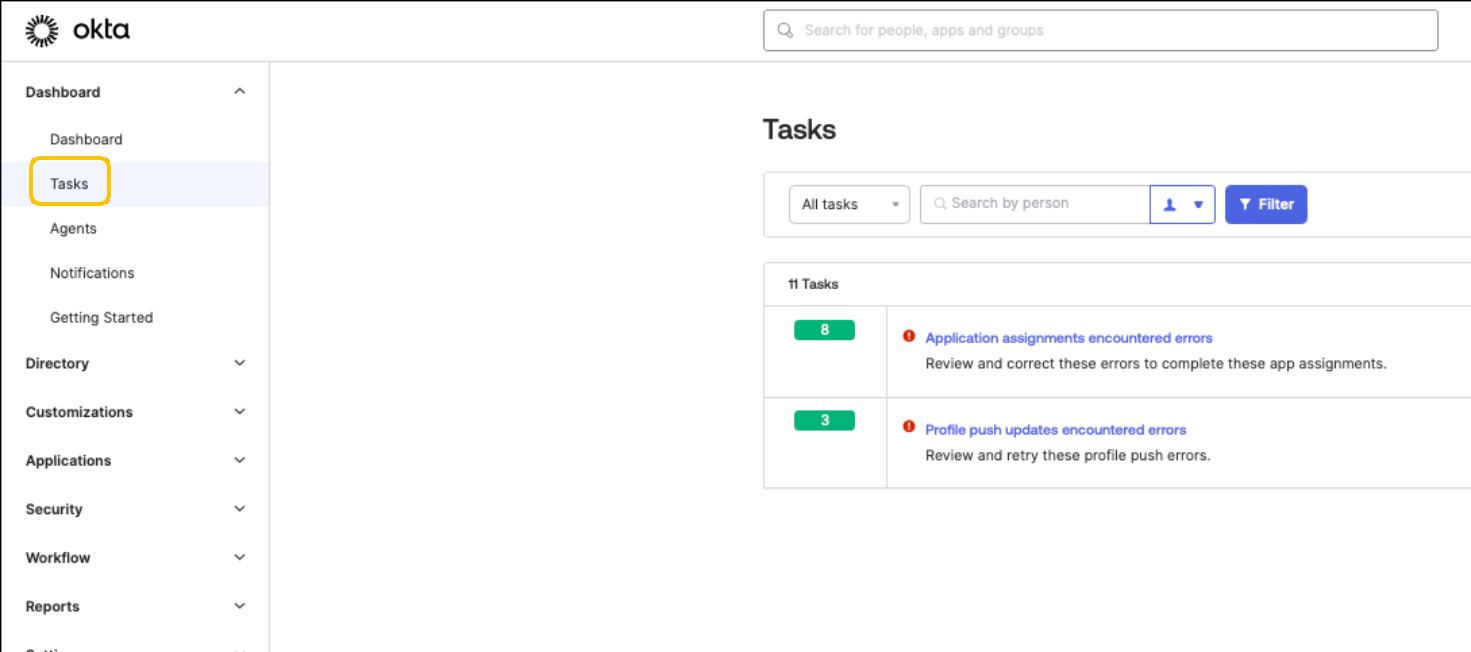
Task: Expand the Security section
Action: (x=135, y=509)
